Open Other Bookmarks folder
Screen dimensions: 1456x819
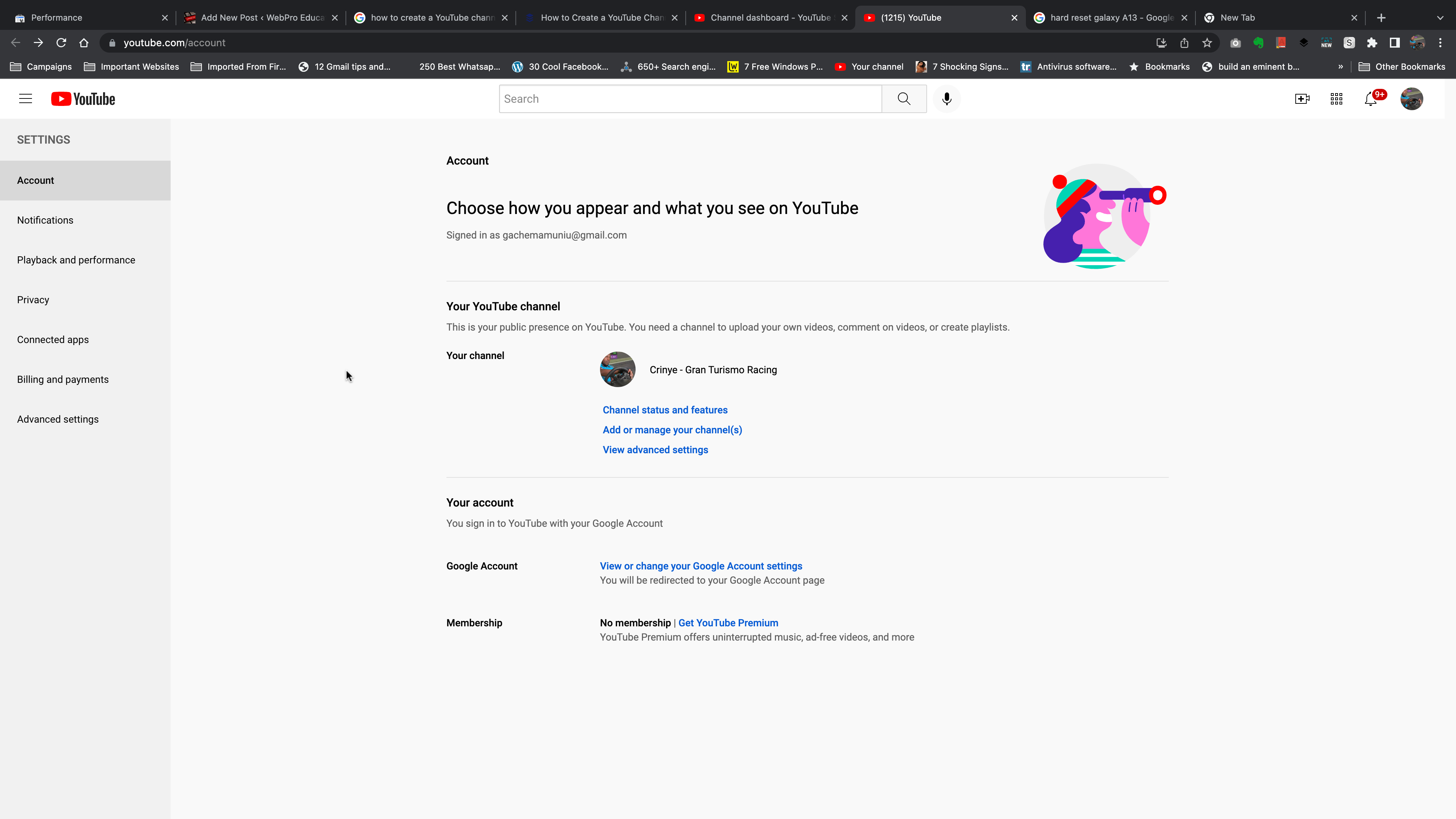coord(1402,67)
